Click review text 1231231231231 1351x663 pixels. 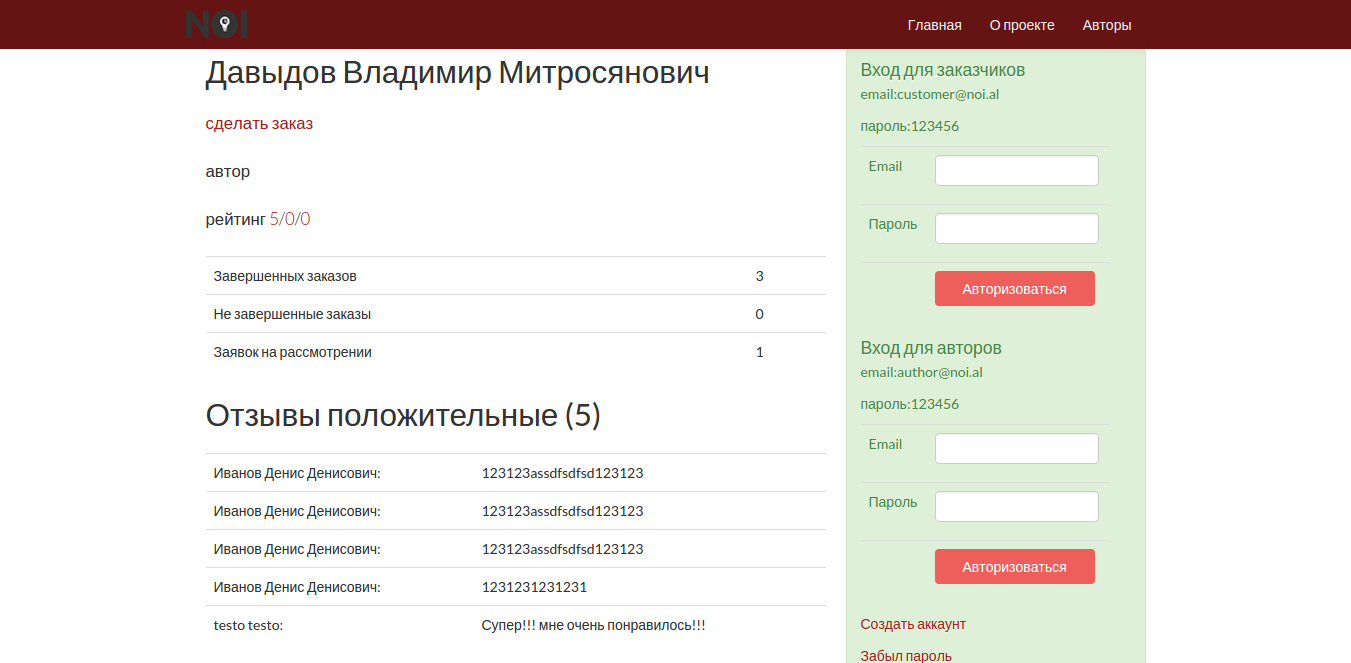click(x=534, y=587)
